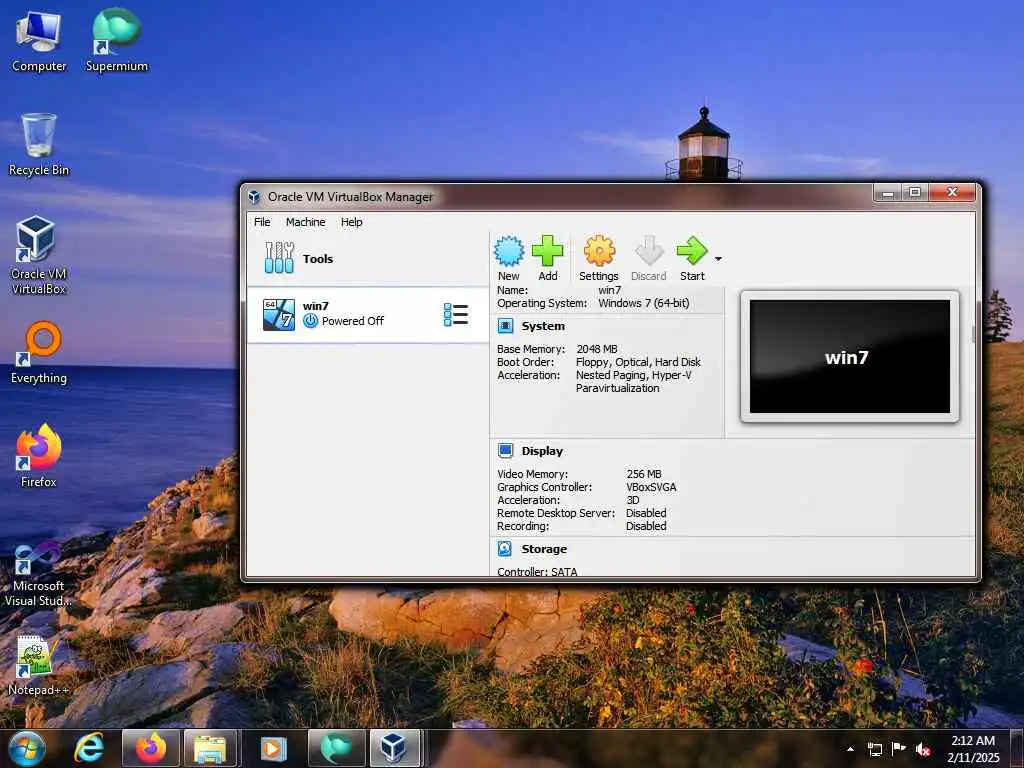This screenshot has width=1024, height=768.
Task: Select the Oracle VM VirtualBox desktop shortcut
Action: pyautogui.click(x=39, y=255)
